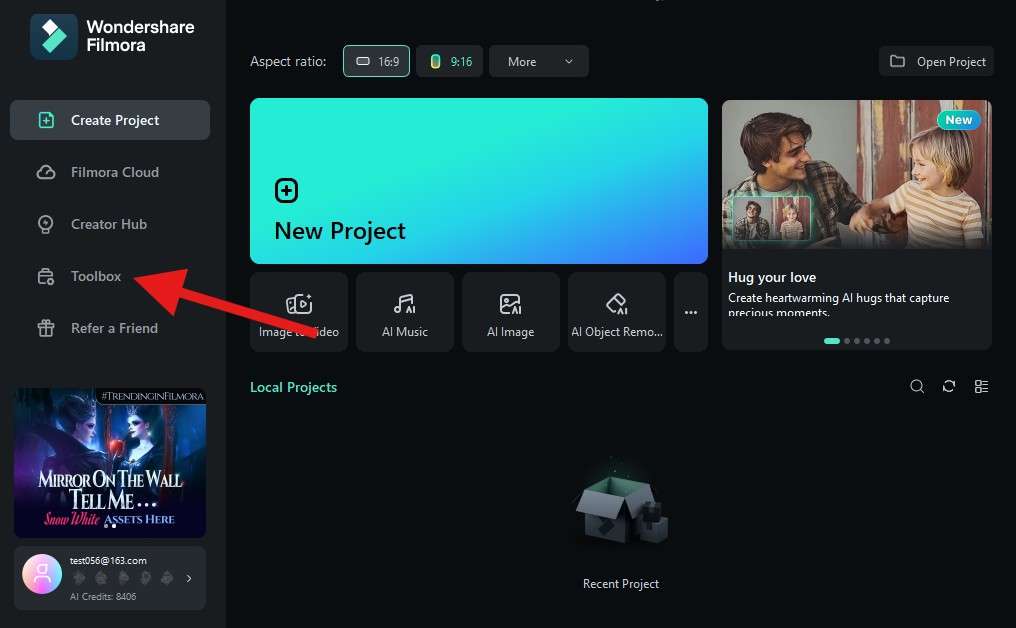Open the AI Object Remover tool
This screenshot has height=628, width=1016.
617,312
